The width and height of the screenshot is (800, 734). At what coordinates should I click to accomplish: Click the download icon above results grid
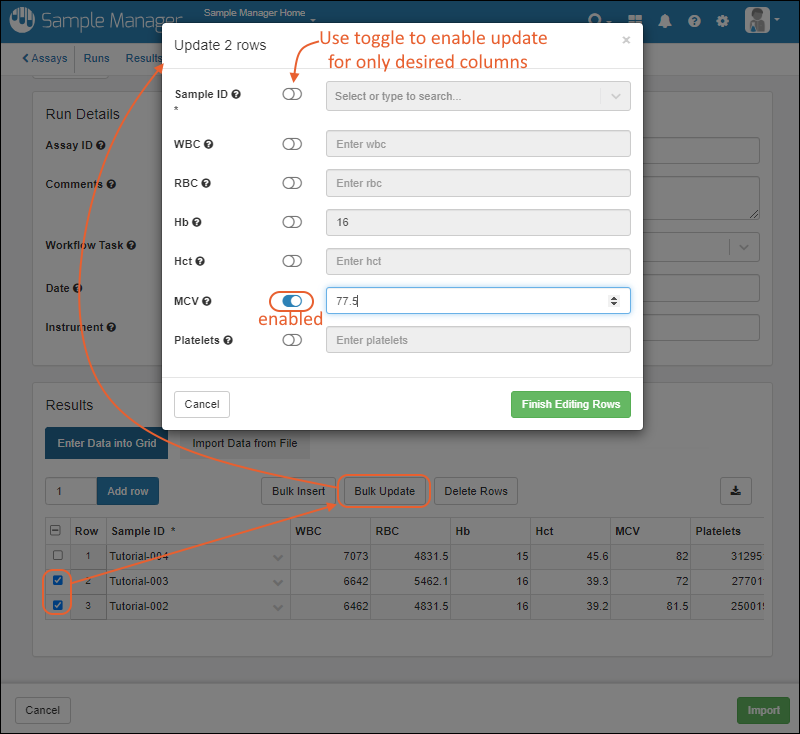coord(735,491)
